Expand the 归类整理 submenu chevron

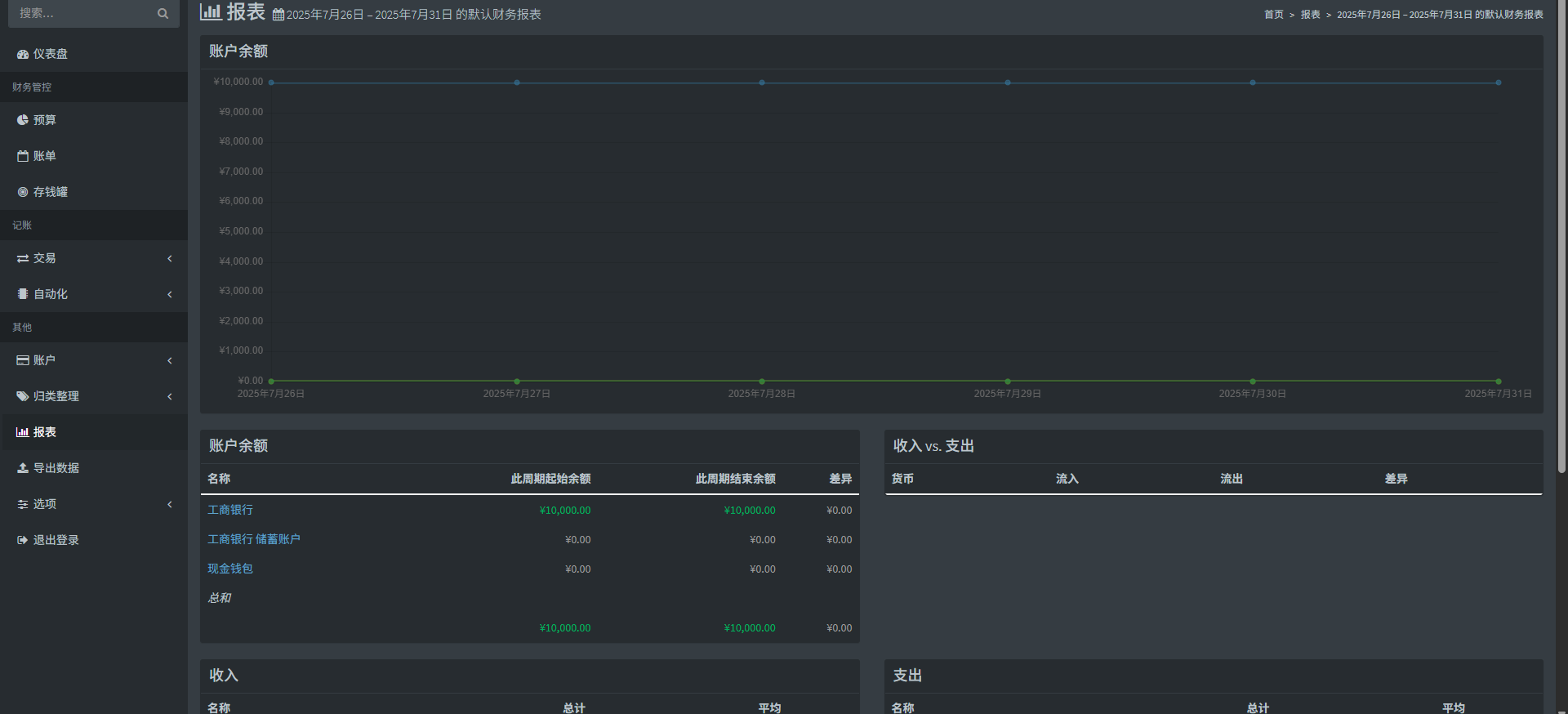pos(170,396)
